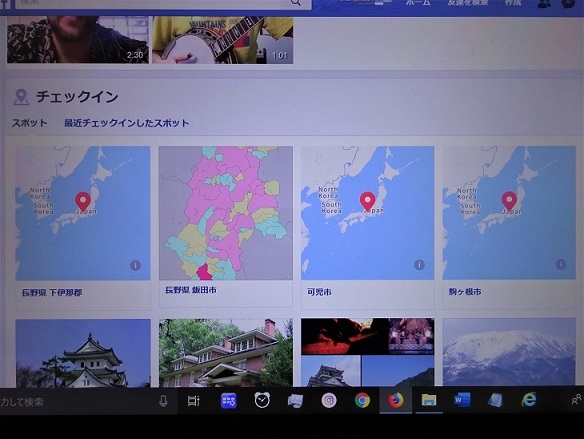Play the video thumbnail with 2:30 duration
The width and height of the screenshot is (584, 439).
[x=78, y=39]
